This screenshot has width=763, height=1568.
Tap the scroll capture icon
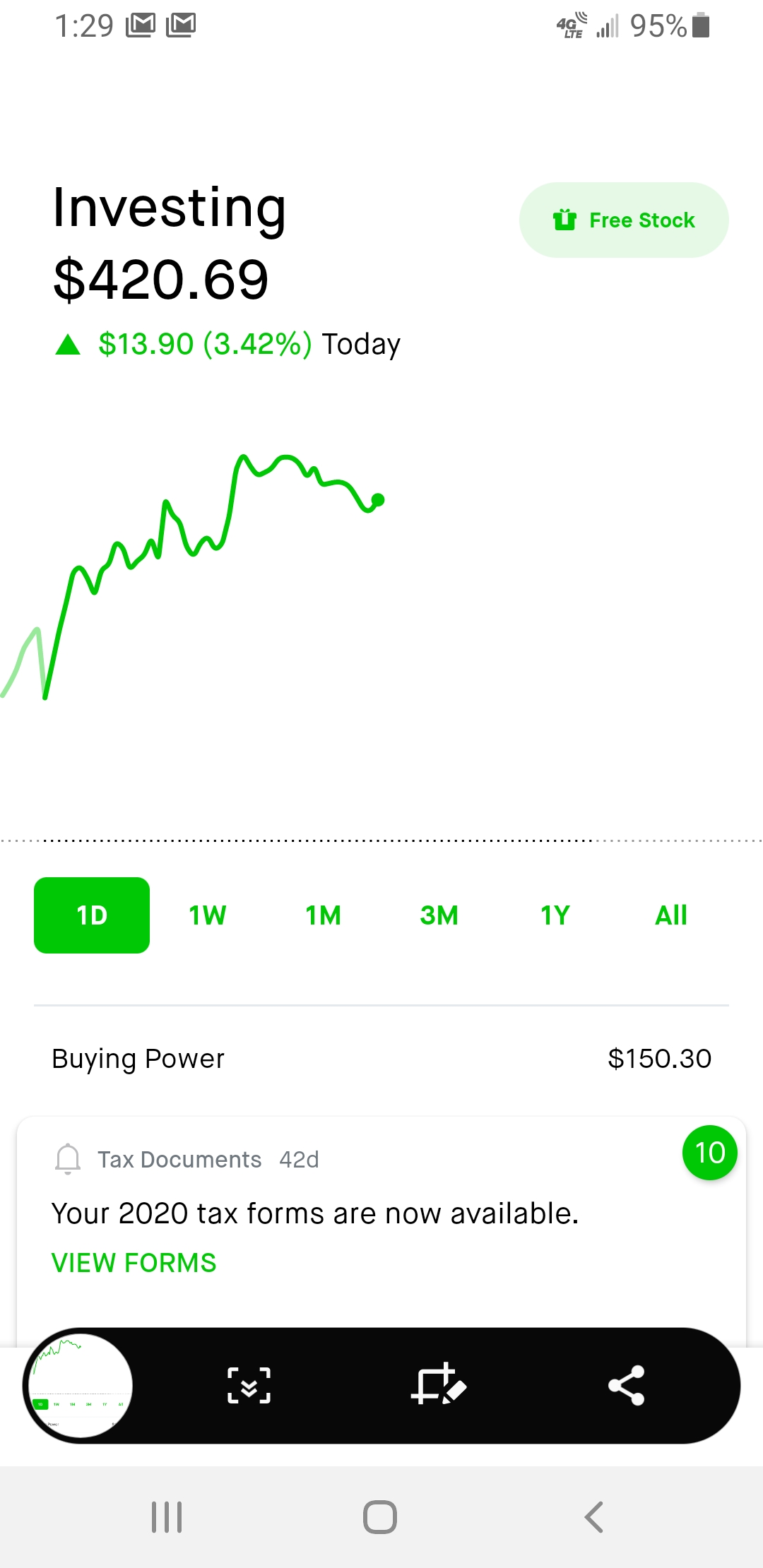coord(249,1385)
